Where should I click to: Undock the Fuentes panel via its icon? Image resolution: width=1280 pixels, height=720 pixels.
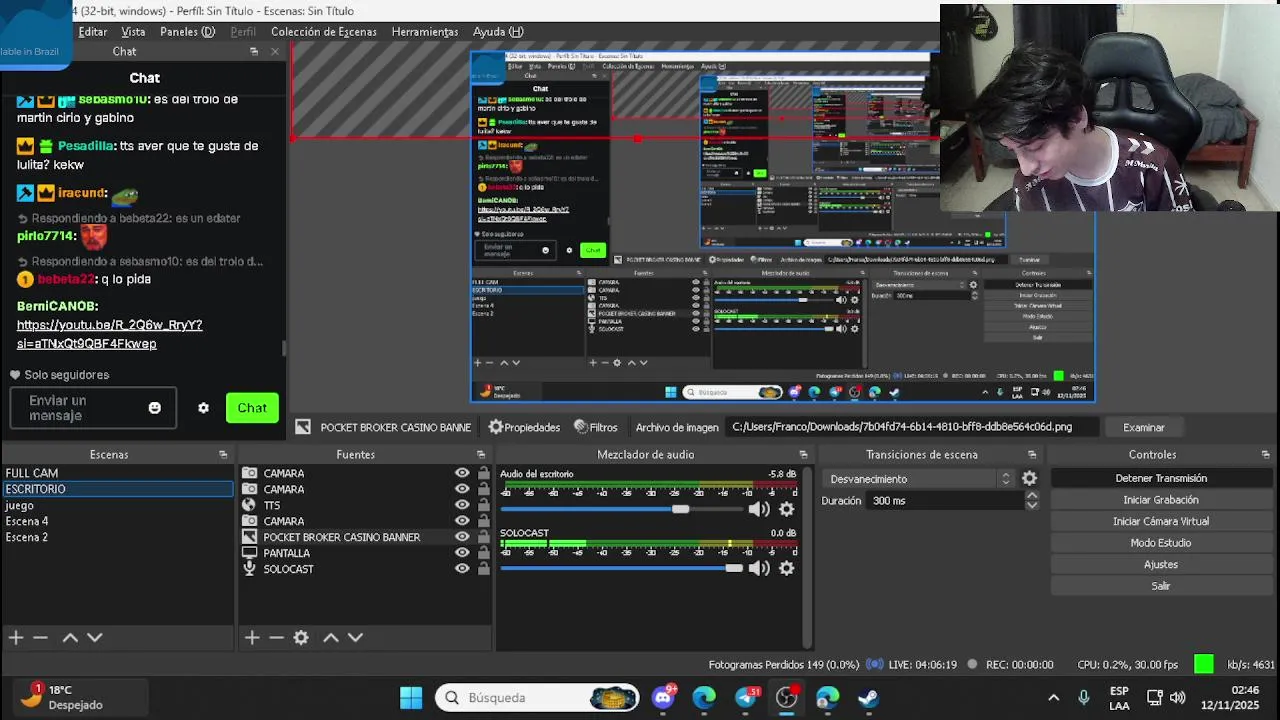[482, 455]
